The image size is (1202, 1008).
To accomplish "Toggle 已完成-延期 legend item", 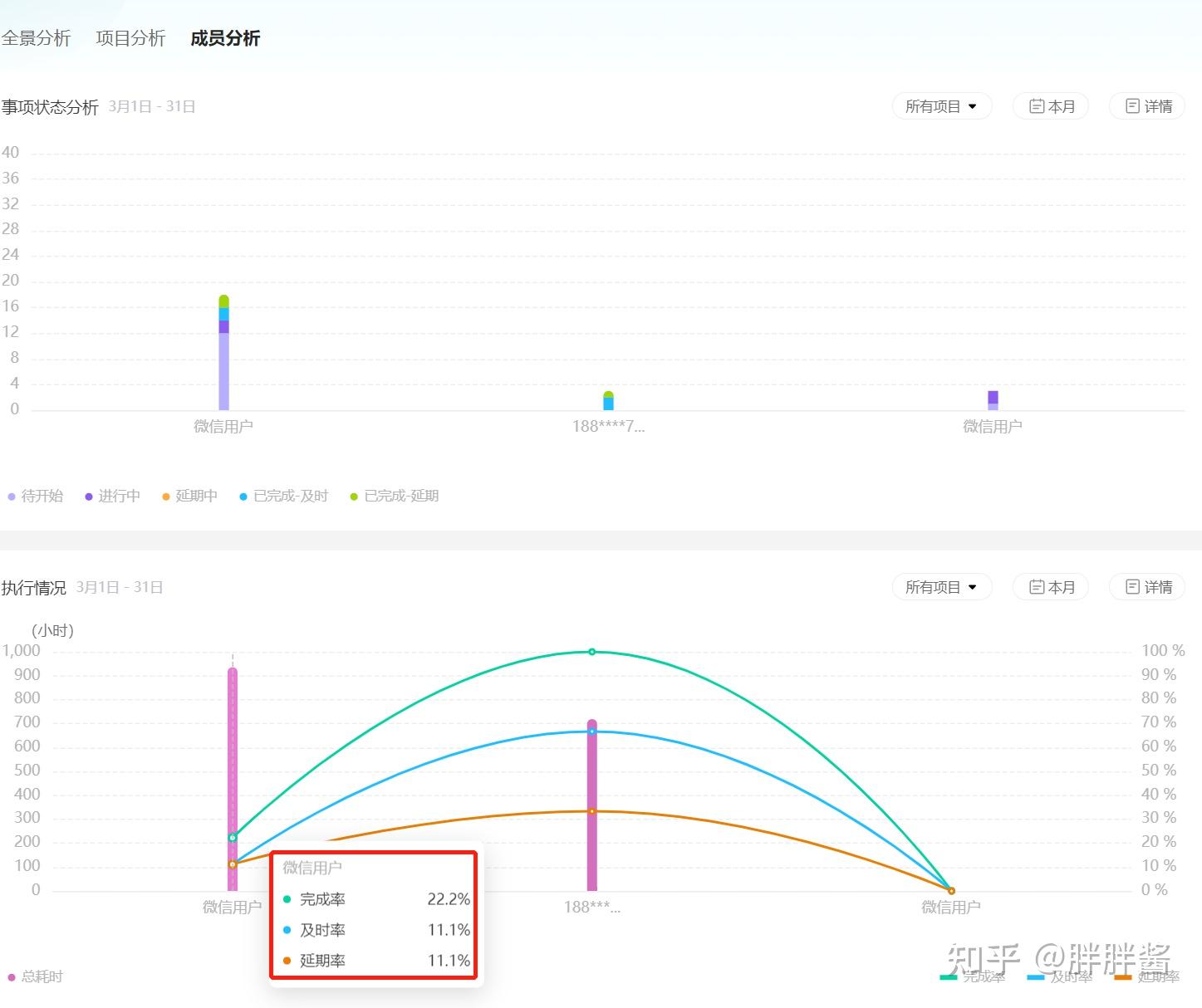I will coord(395,496).
